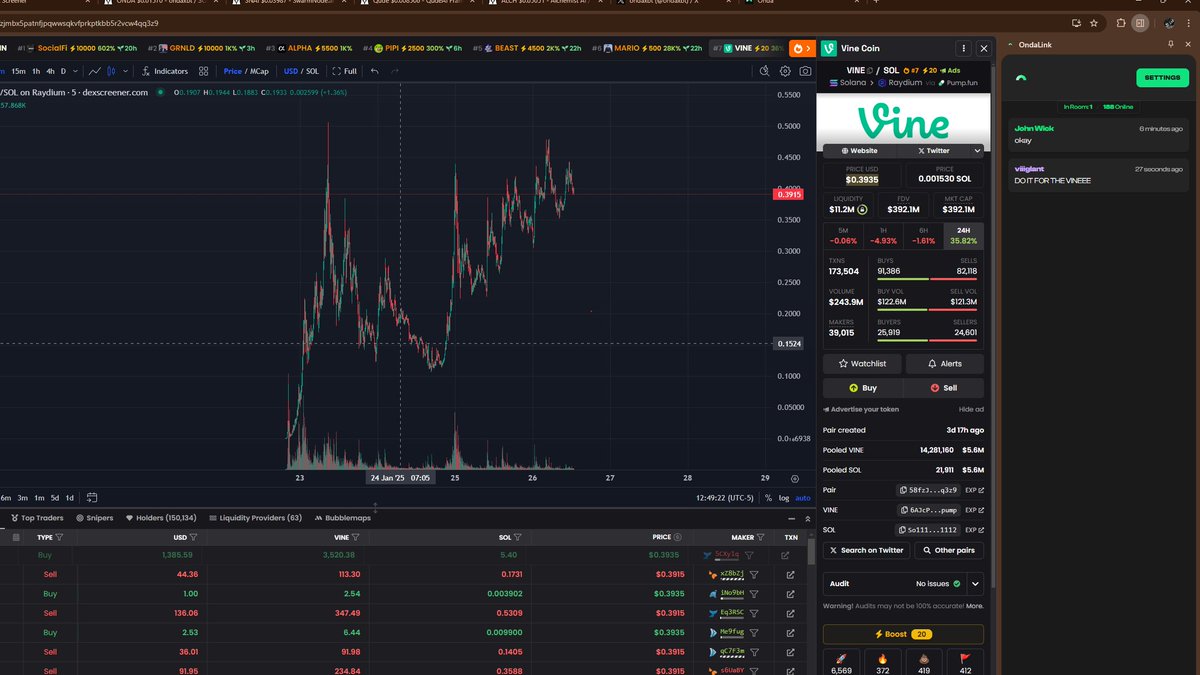The width and height of the screenshot is (1200, 675).
Task: Toggle percent scale on chart
Action: click(767, 497)
